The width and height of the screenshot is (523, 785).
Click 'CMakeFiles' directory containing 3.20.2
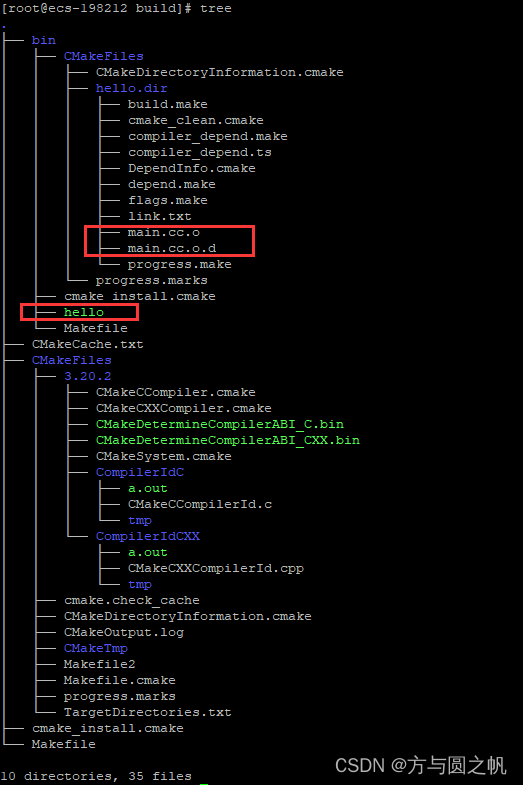pyautogui.click(x=72, y=360)
